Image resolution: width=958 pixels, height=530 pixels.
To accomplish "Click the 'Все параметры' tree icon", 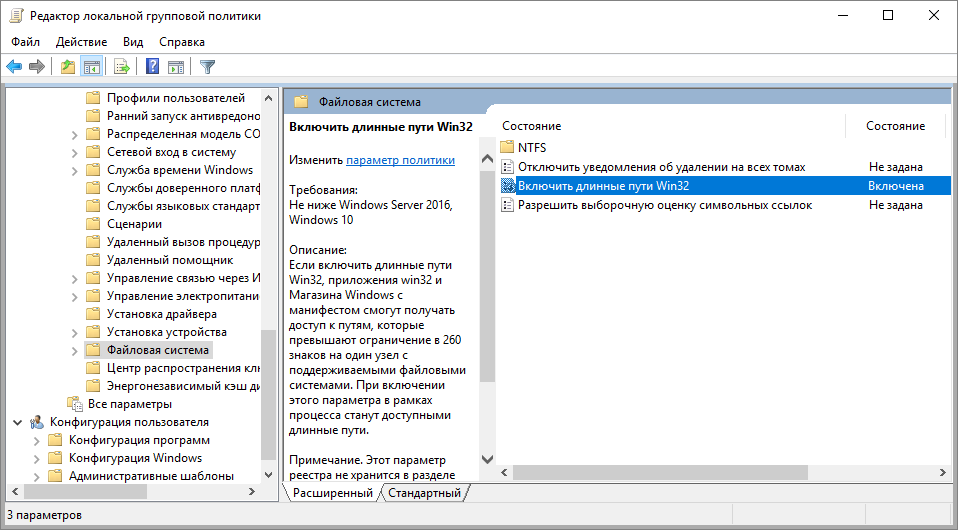I will click(x=75, y=403).
